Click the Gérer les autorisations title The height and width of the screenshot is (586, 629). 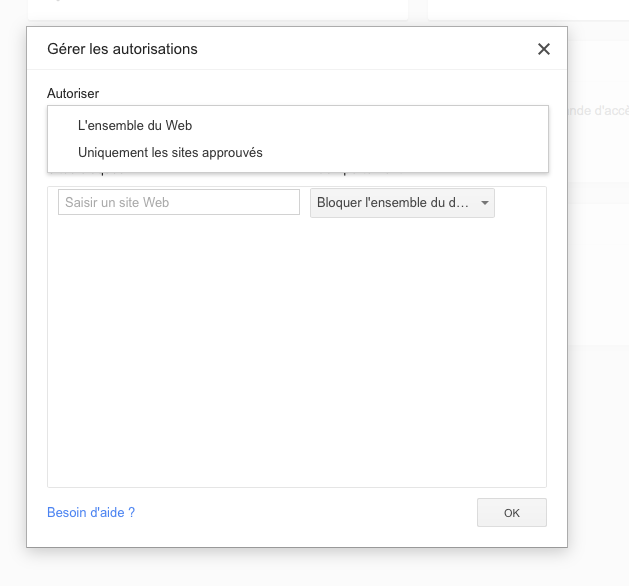[123, 49]
